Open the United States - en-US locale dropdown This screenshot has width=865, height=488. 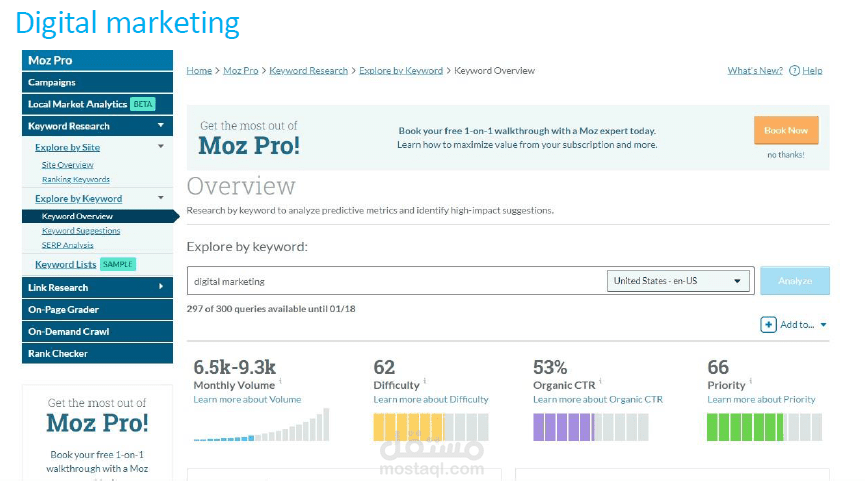[678, 281]
